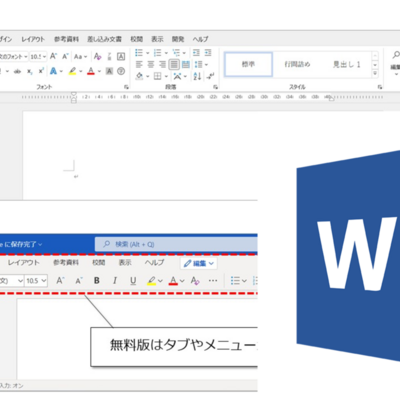
Task: Align text left in desktop Word
Action: [x=139, y=64]
